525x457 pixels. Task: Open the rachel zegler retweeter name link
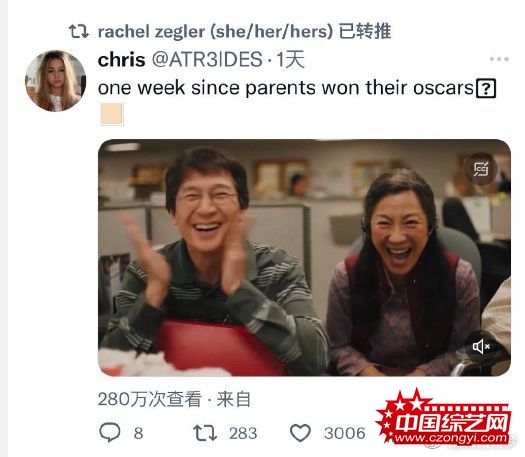tap(215, 31)
